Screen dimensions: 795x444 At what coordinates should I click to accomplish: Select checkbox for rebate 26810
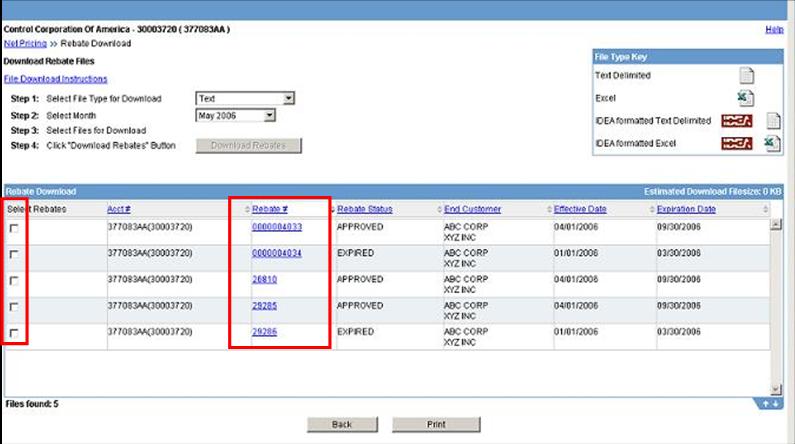click(14, 281)
